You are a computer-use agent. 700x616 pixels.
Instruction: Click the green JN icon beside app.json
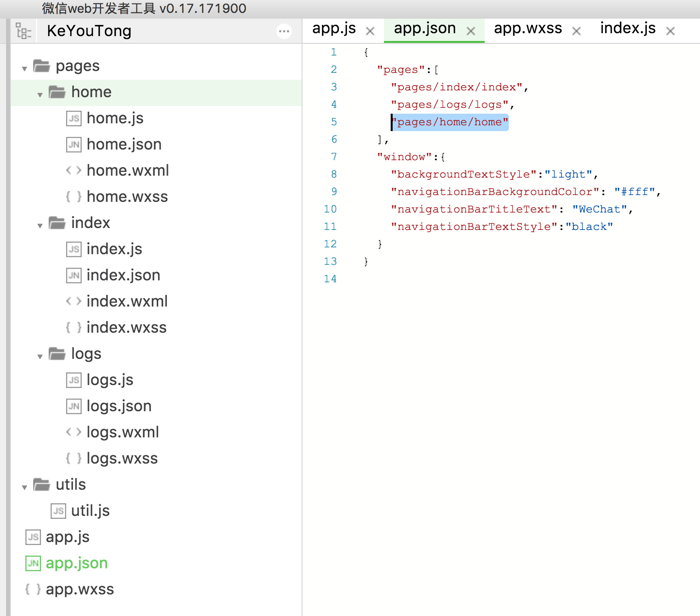coord(33,563)
